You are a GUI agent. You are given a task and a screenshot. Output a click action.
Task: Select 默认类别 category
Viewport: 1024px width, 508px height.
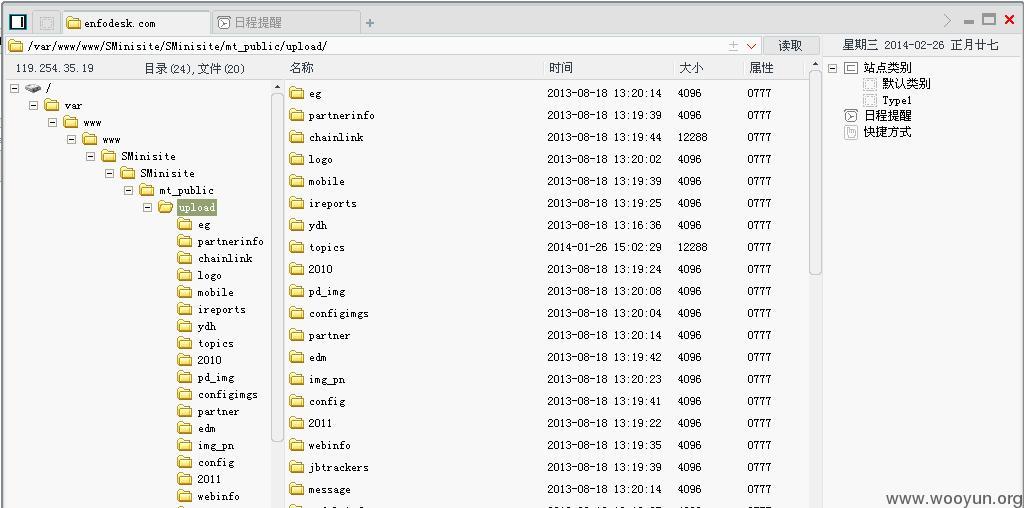[x=906, y=84]
